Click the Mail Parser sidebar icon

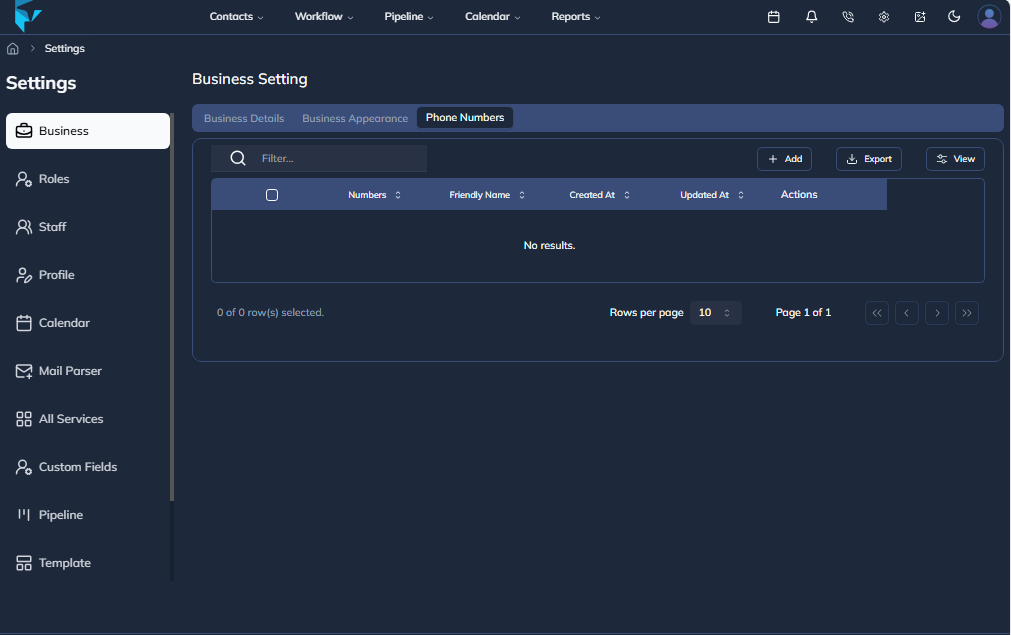click(x=23, y=370)
